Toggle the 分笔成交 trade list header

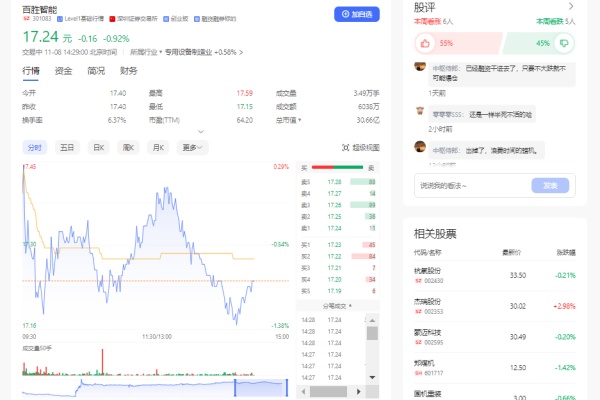pyautogui.click(x=338, y=306)
